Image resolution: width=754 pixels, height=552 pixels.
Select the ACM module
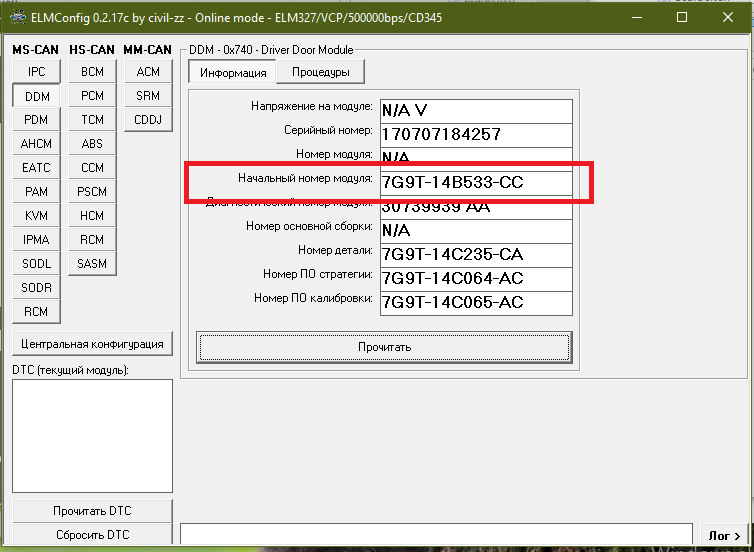tap(148, 72)
